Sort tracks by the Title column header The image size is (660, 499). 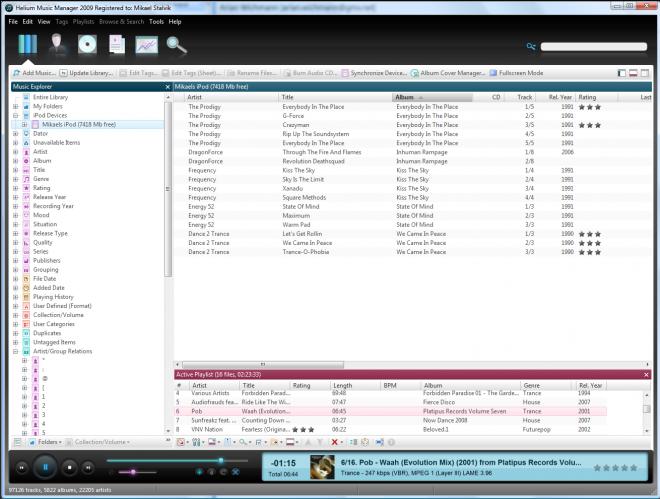335,97
